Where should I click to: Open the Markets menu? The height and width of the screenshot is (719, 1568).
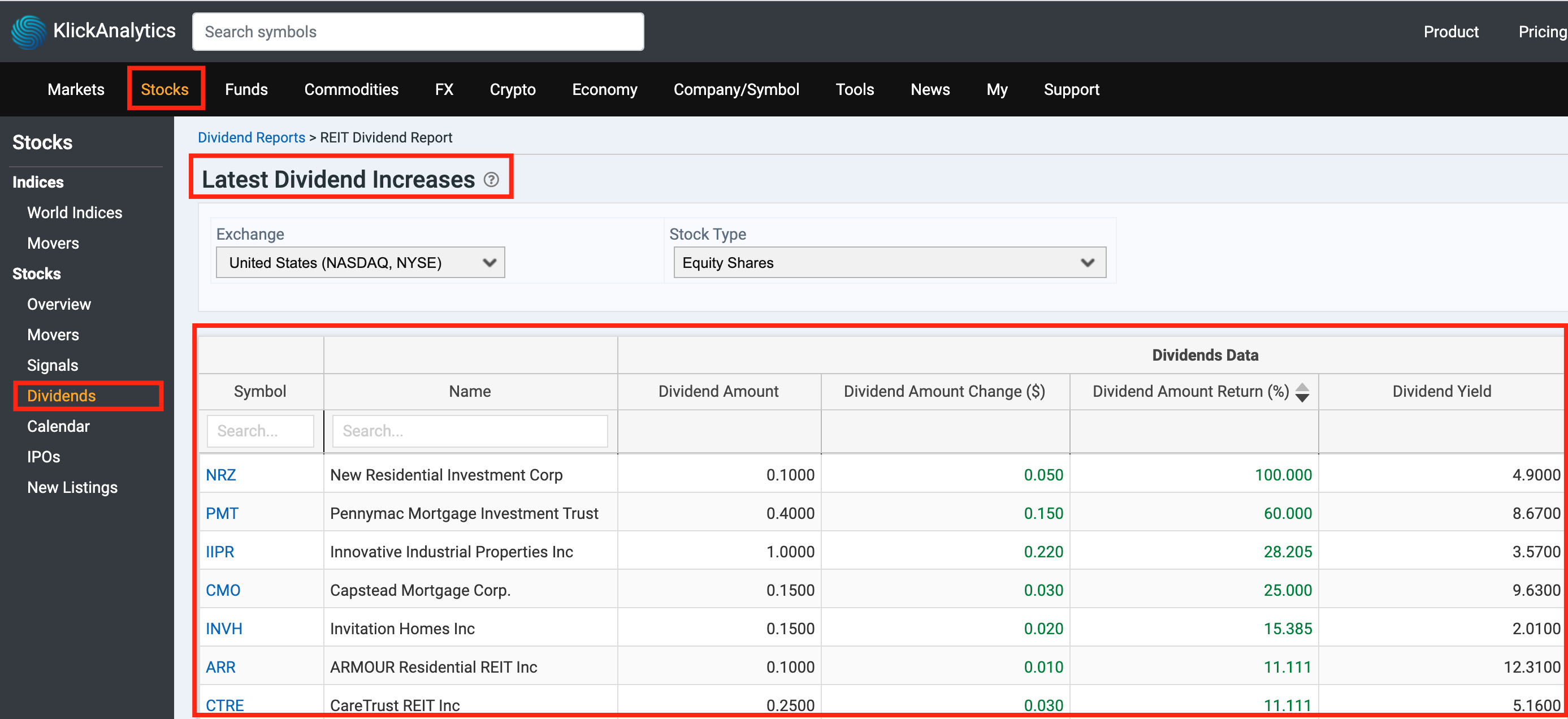click(76, 89)
